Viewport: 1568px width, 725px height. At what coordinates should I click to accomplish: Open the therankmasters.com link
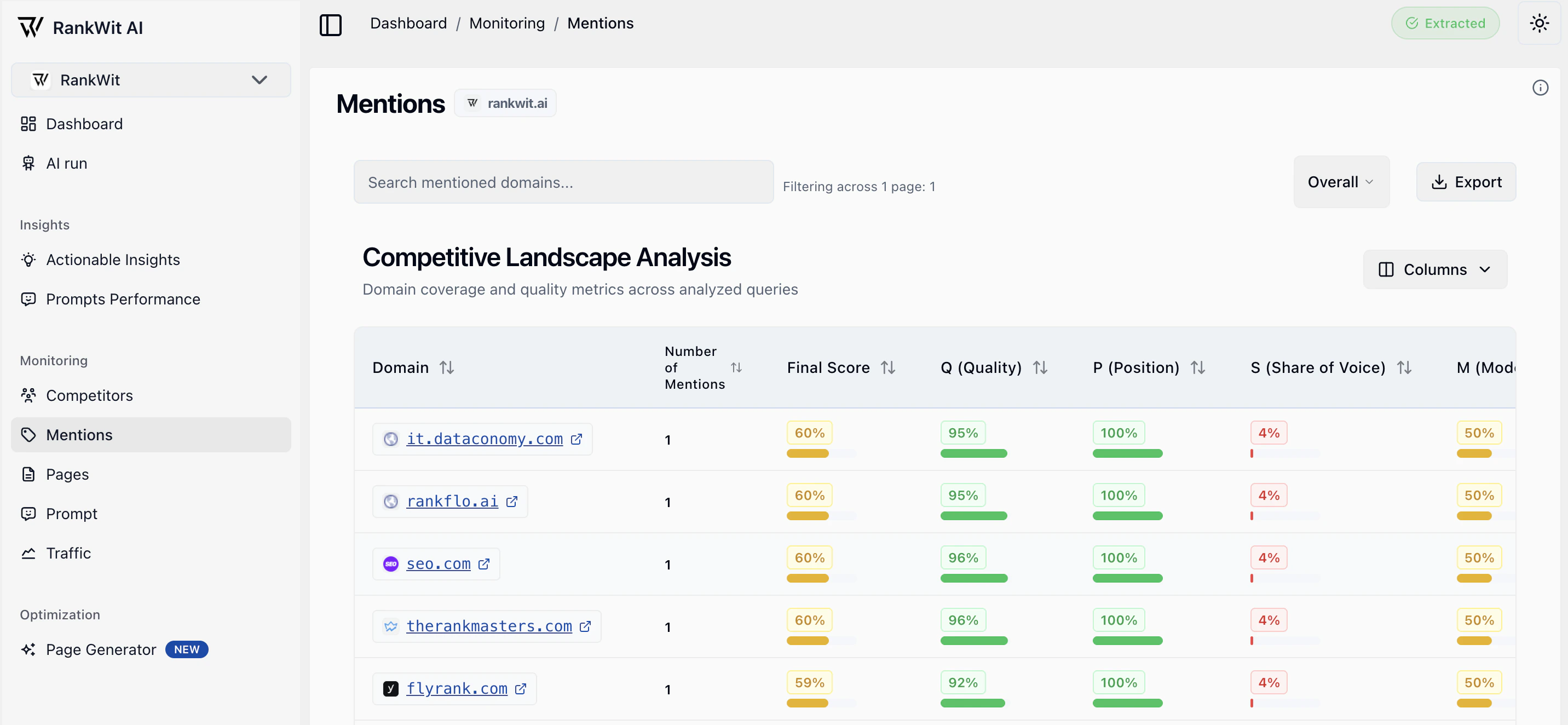coord(489,626)
